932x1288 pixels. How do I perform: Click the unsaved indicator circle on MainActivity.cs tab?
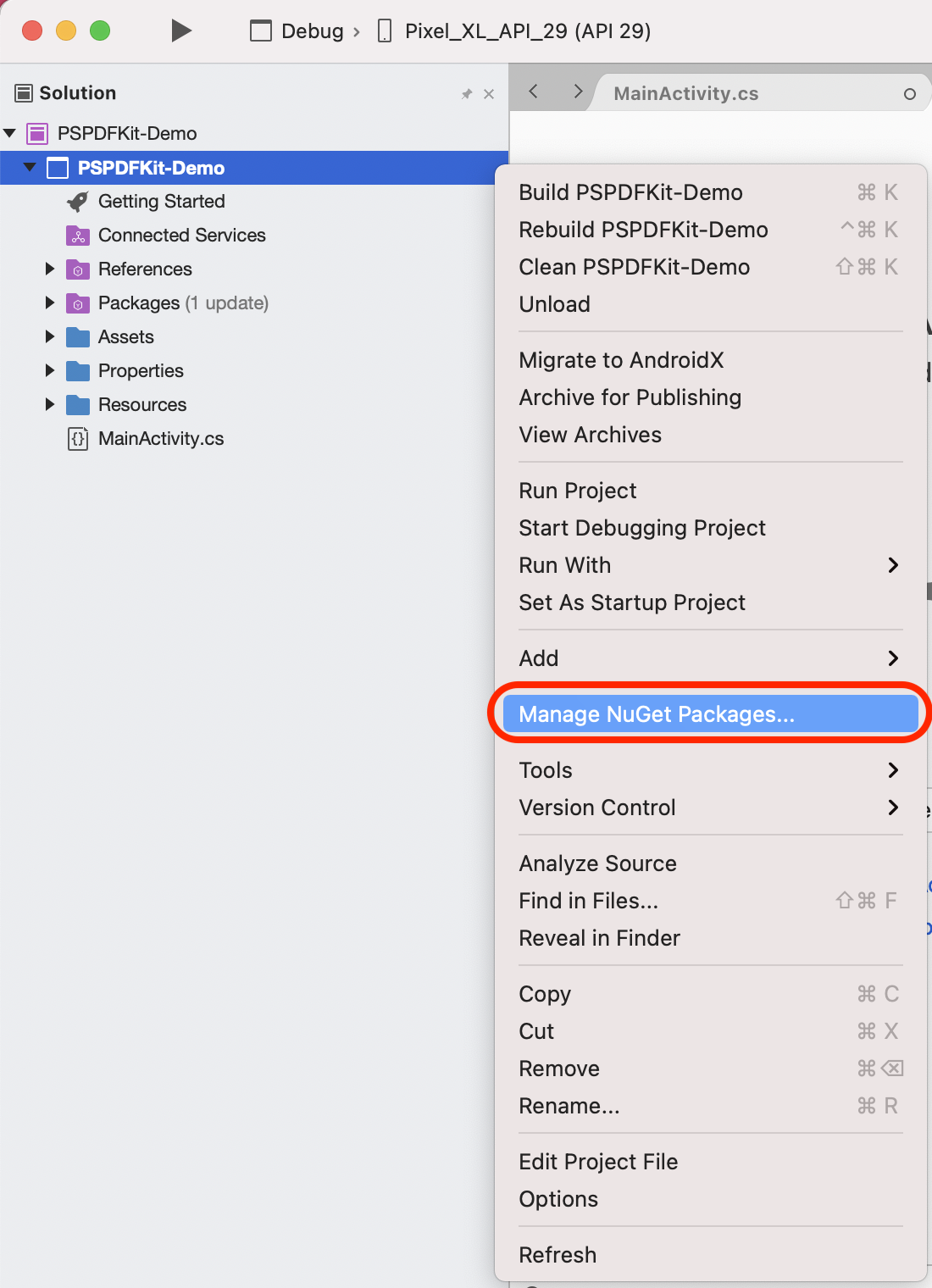pos(910,94)
